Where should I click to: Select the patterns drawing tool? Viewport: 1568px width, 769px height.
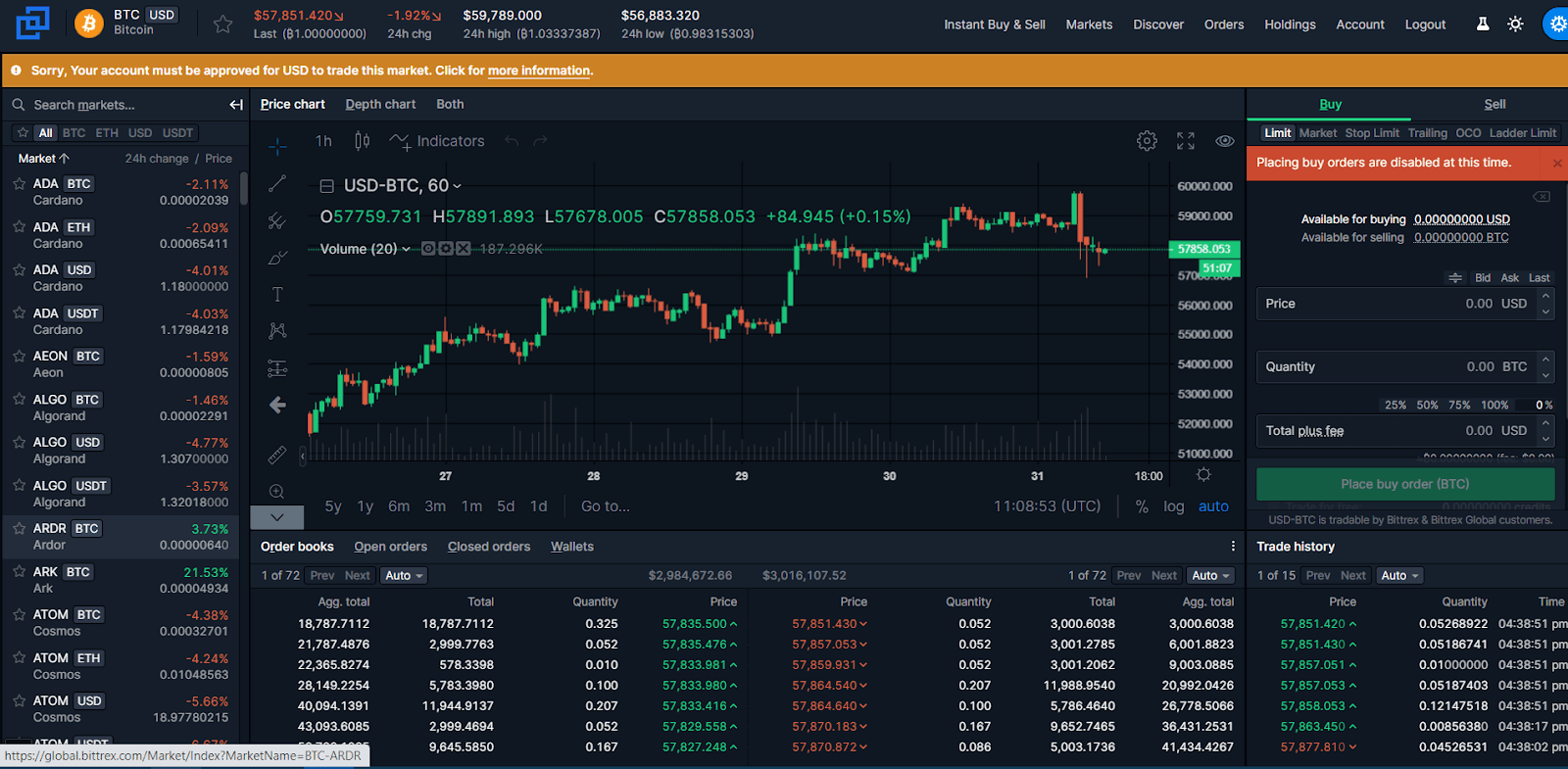[x=278, y=331]
